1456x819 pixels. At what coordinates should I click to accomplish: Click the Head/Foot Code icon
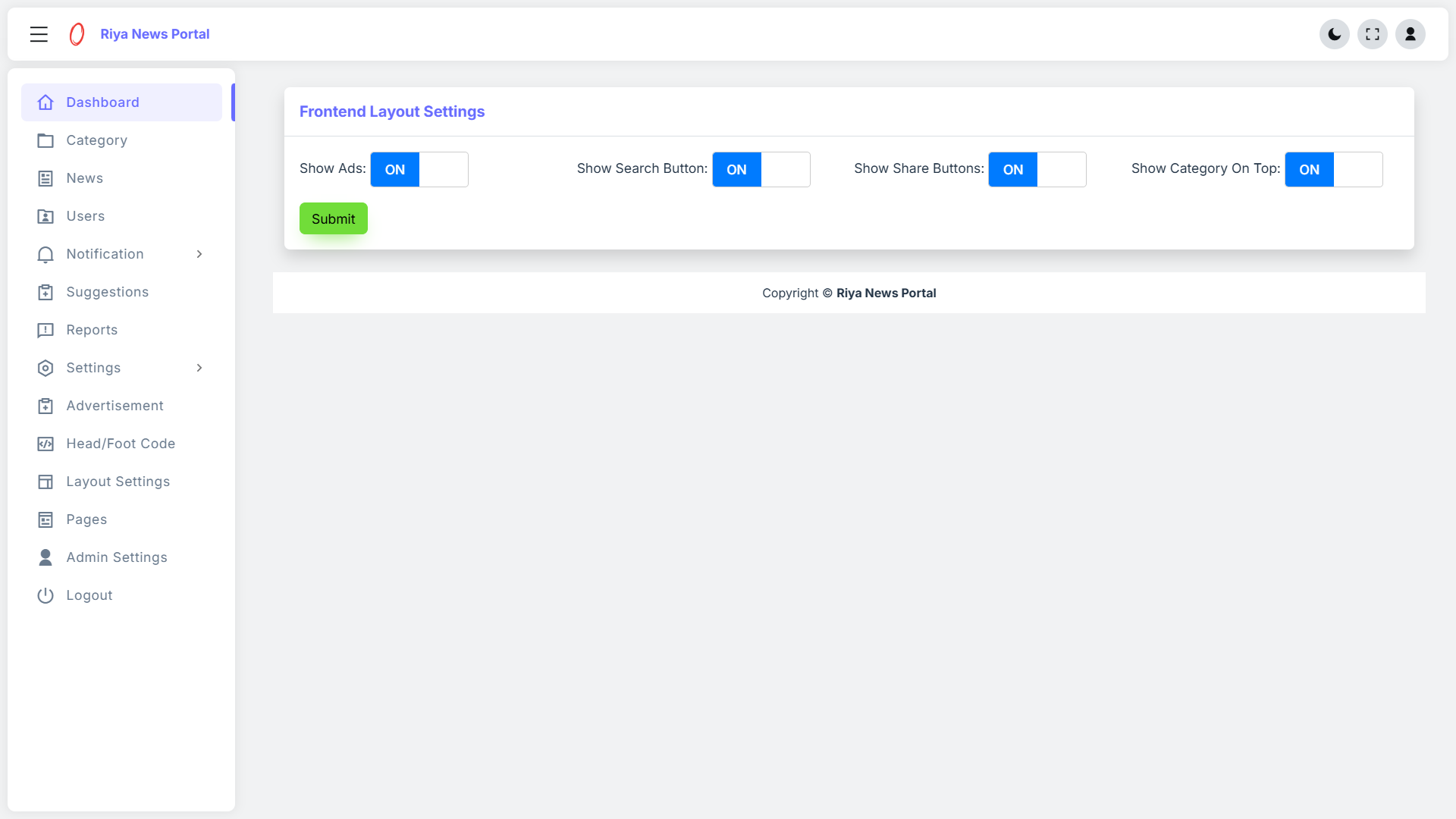pos(45,444)
